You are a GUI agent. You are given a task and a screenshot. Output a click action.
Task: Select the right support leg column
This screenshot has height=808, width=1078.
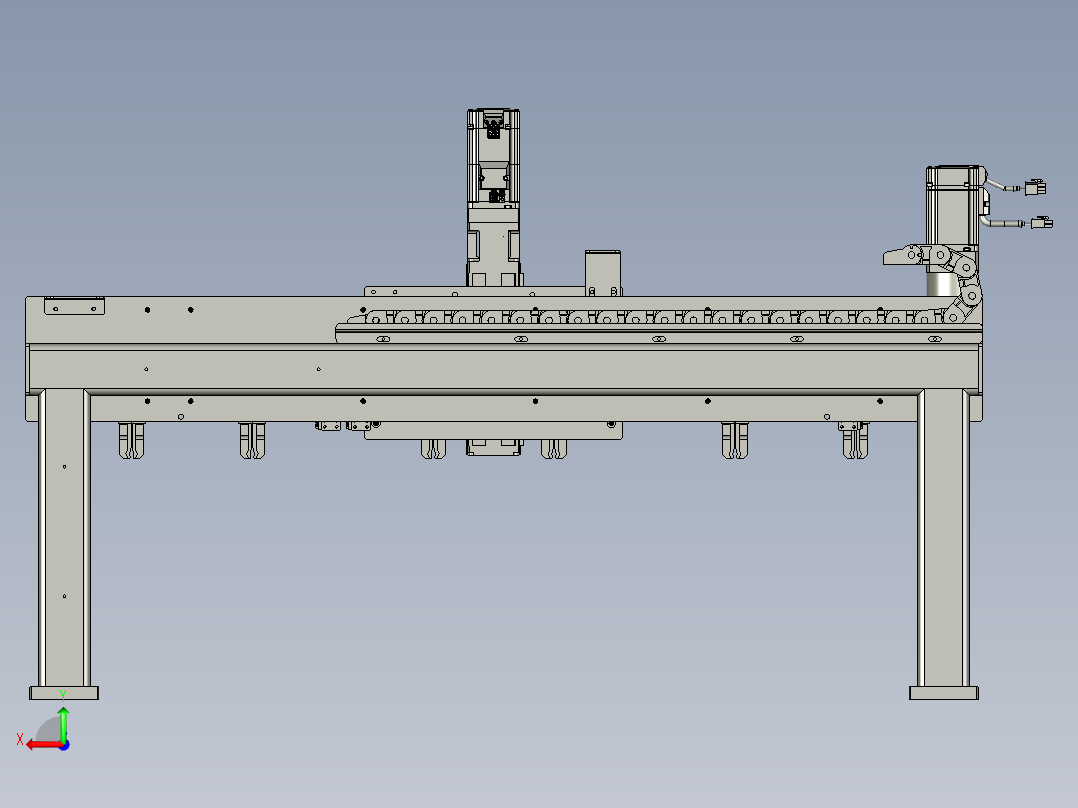point(943,538)
